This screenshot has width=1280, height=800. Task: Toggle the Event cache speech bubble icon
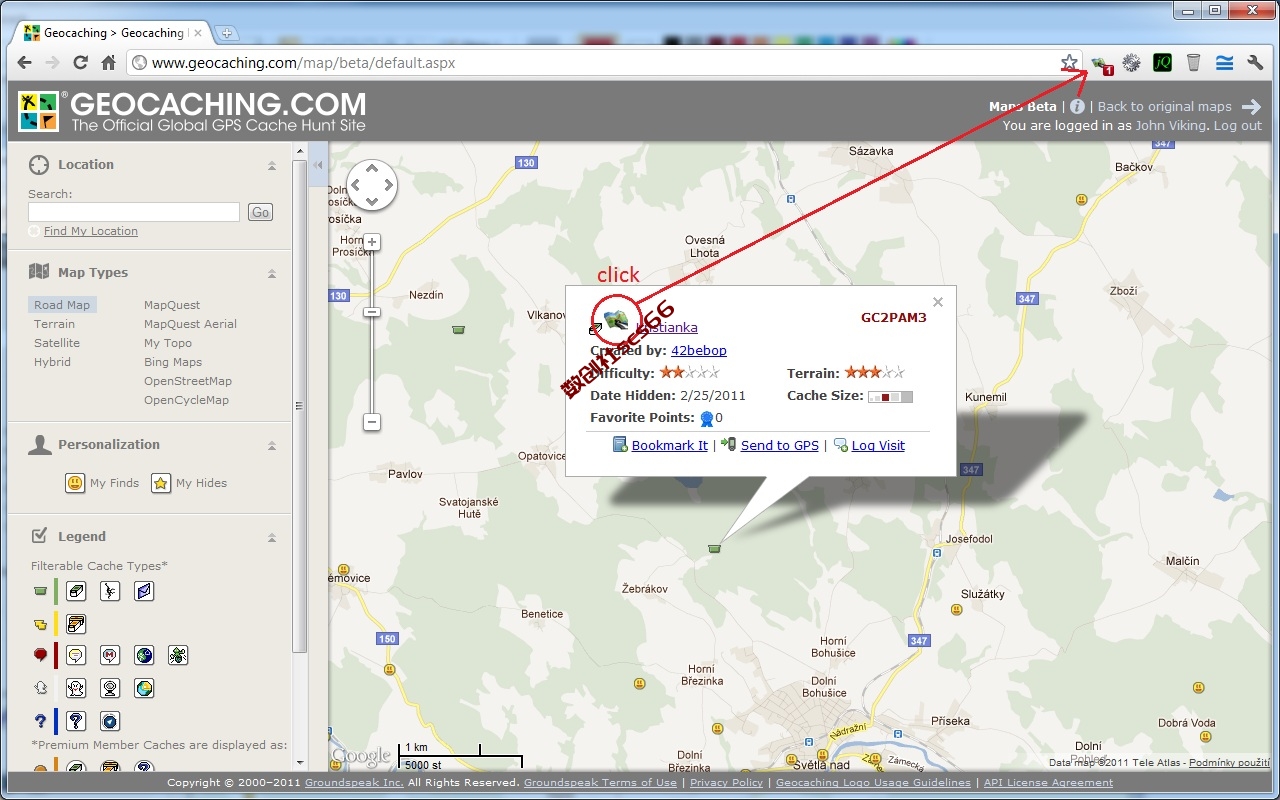click(x=77, y=656)
